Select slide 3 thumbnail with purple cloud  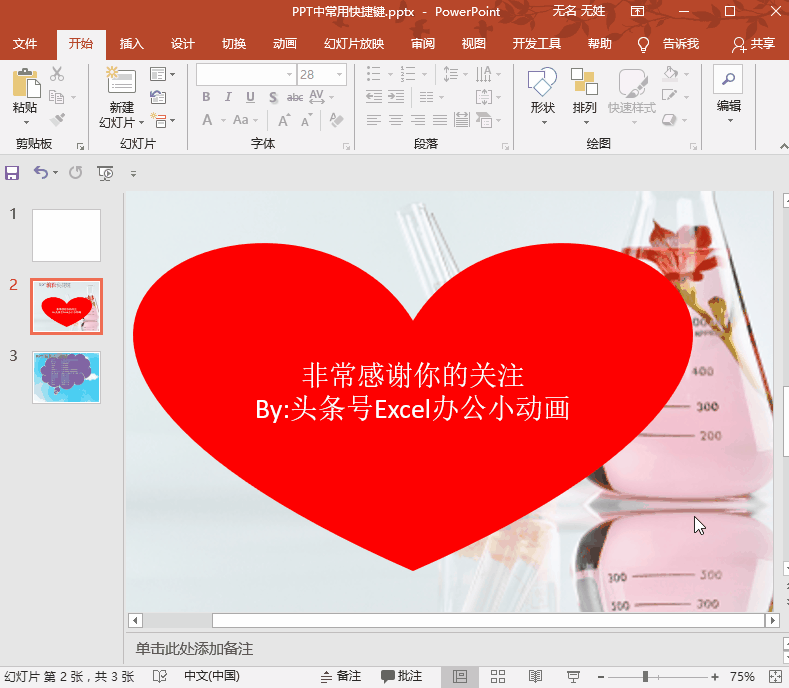tap(66, 377)
